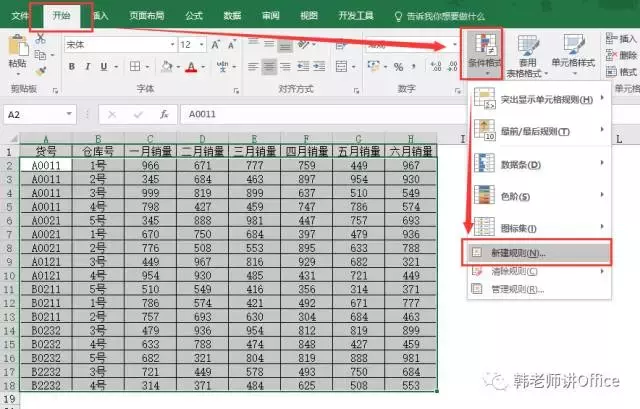Click the percent style button
640x409 pixels.
tap(398, 67)
